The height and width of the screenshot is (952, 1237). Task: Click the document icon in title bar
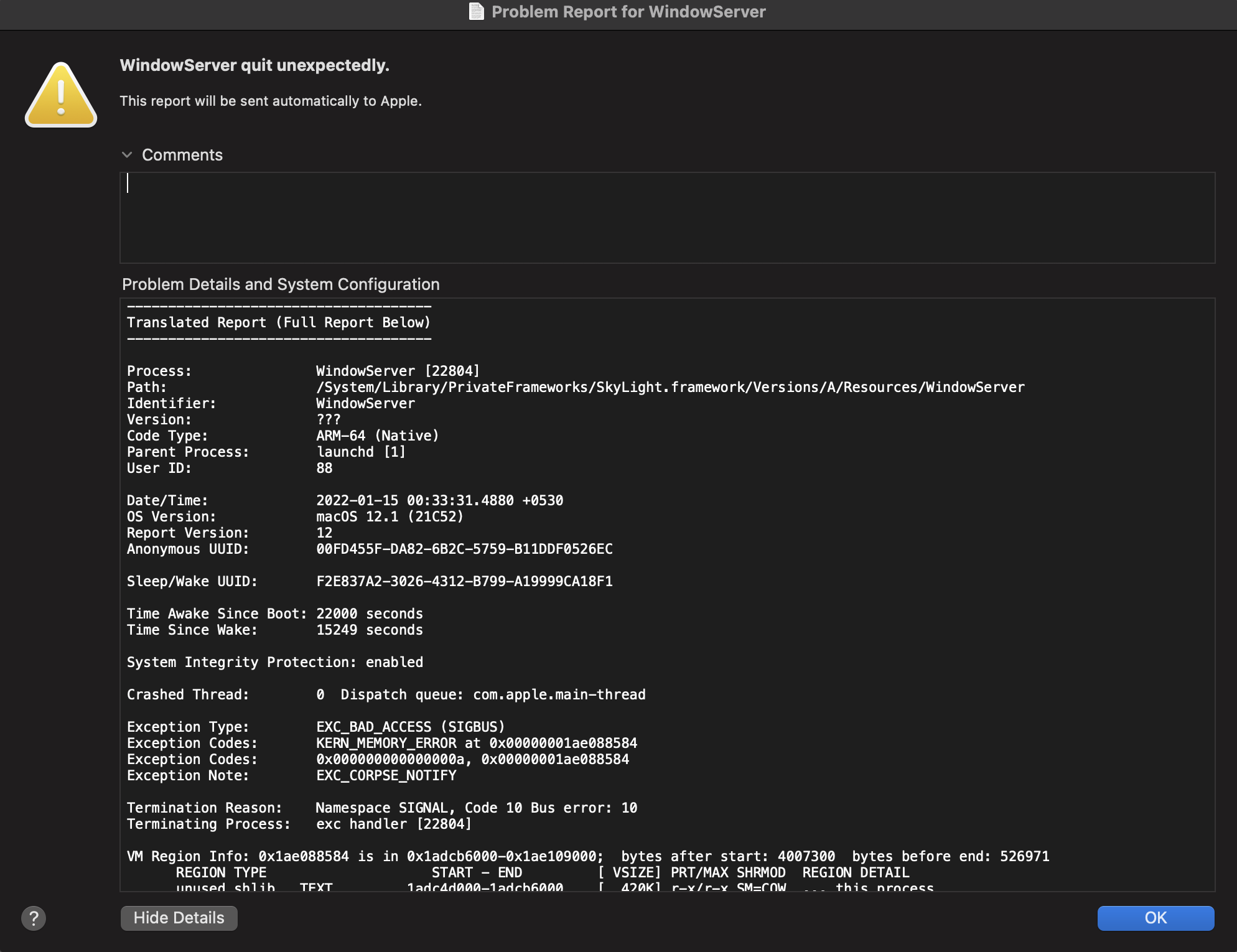point(477,12)
